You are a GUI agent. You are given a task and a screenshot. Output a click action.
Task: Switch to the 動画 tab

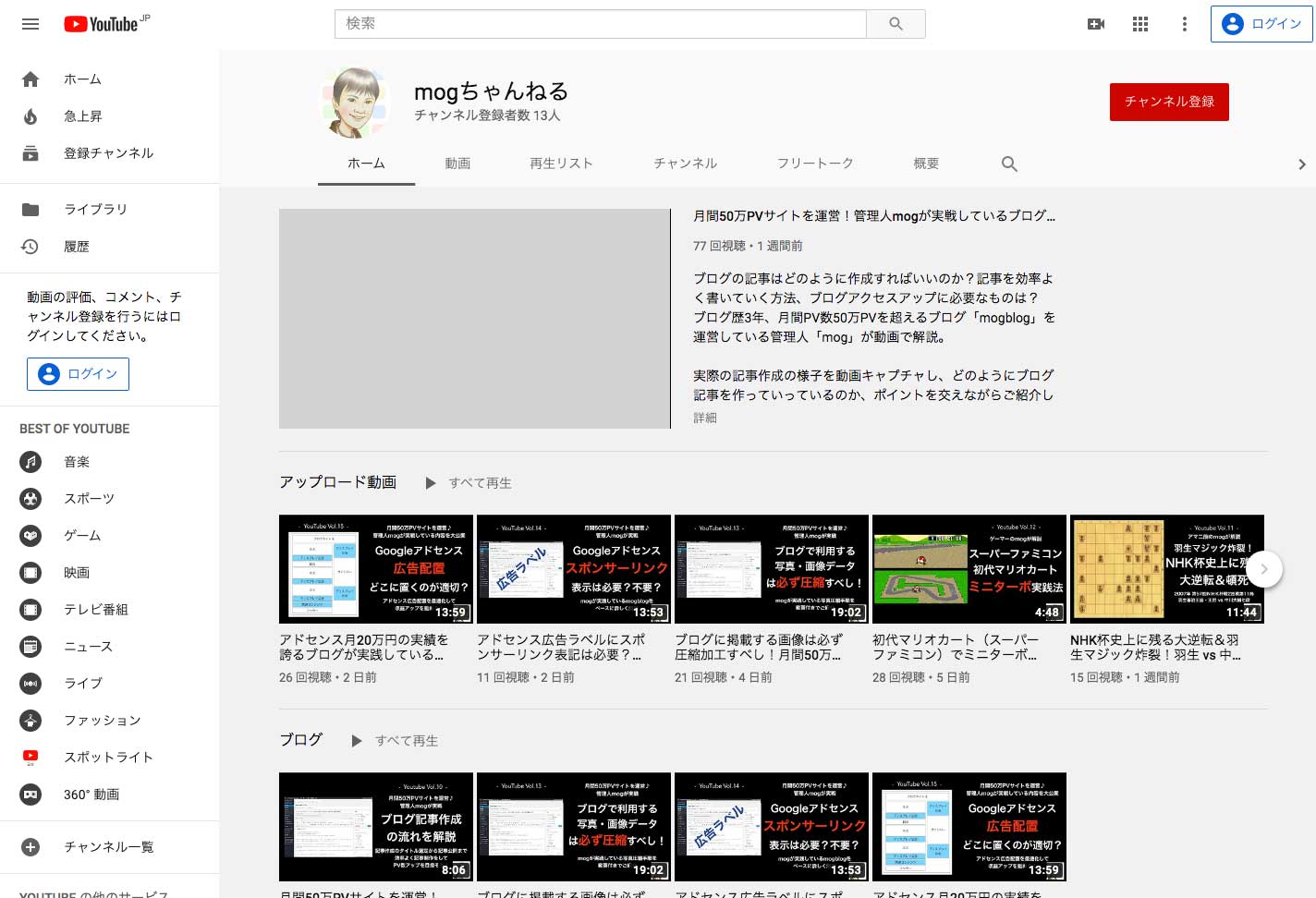[x=457, y=164]
